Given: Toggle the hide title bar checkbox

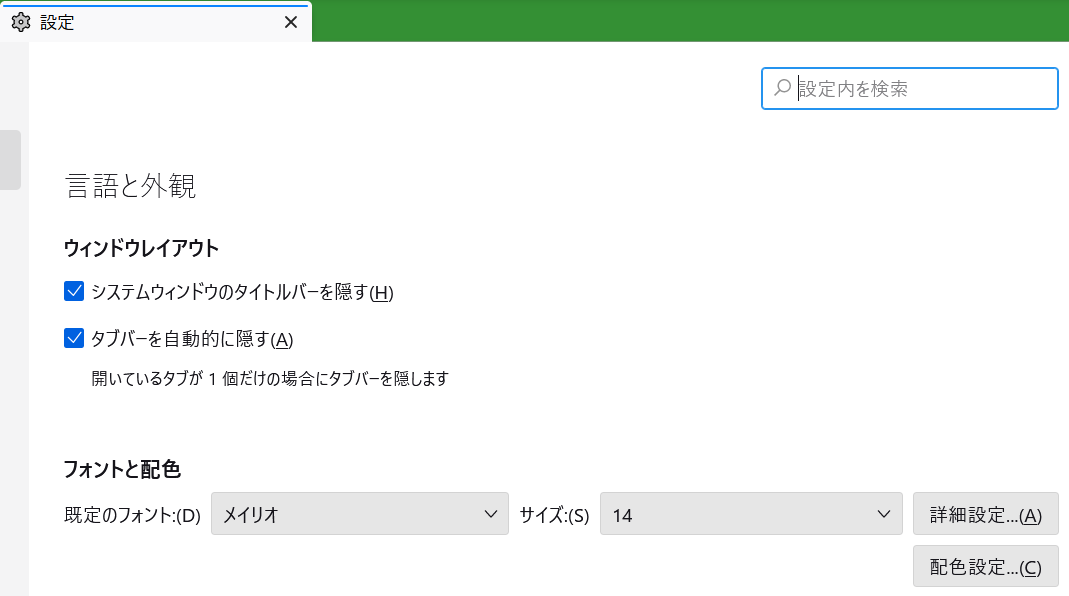Looking at the screenshot, I should 74,290.
